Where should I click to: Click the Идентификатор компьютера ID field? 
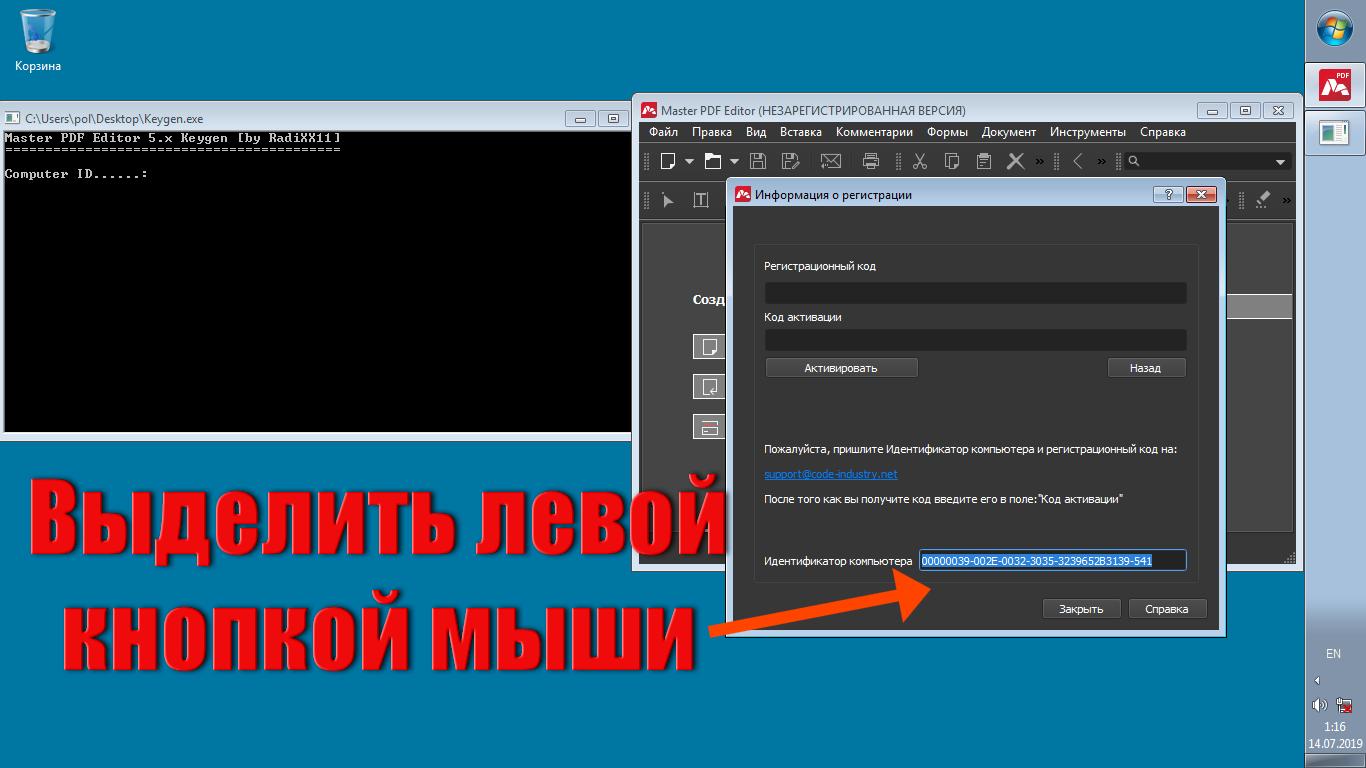(x=1053, y=561)
